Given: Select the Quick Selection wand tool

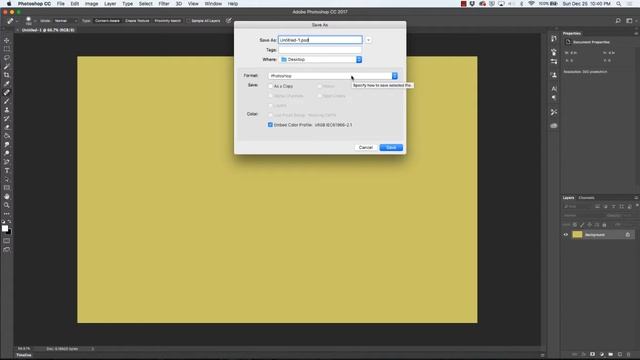Looking at the screenshot, I should click(7, 67).
